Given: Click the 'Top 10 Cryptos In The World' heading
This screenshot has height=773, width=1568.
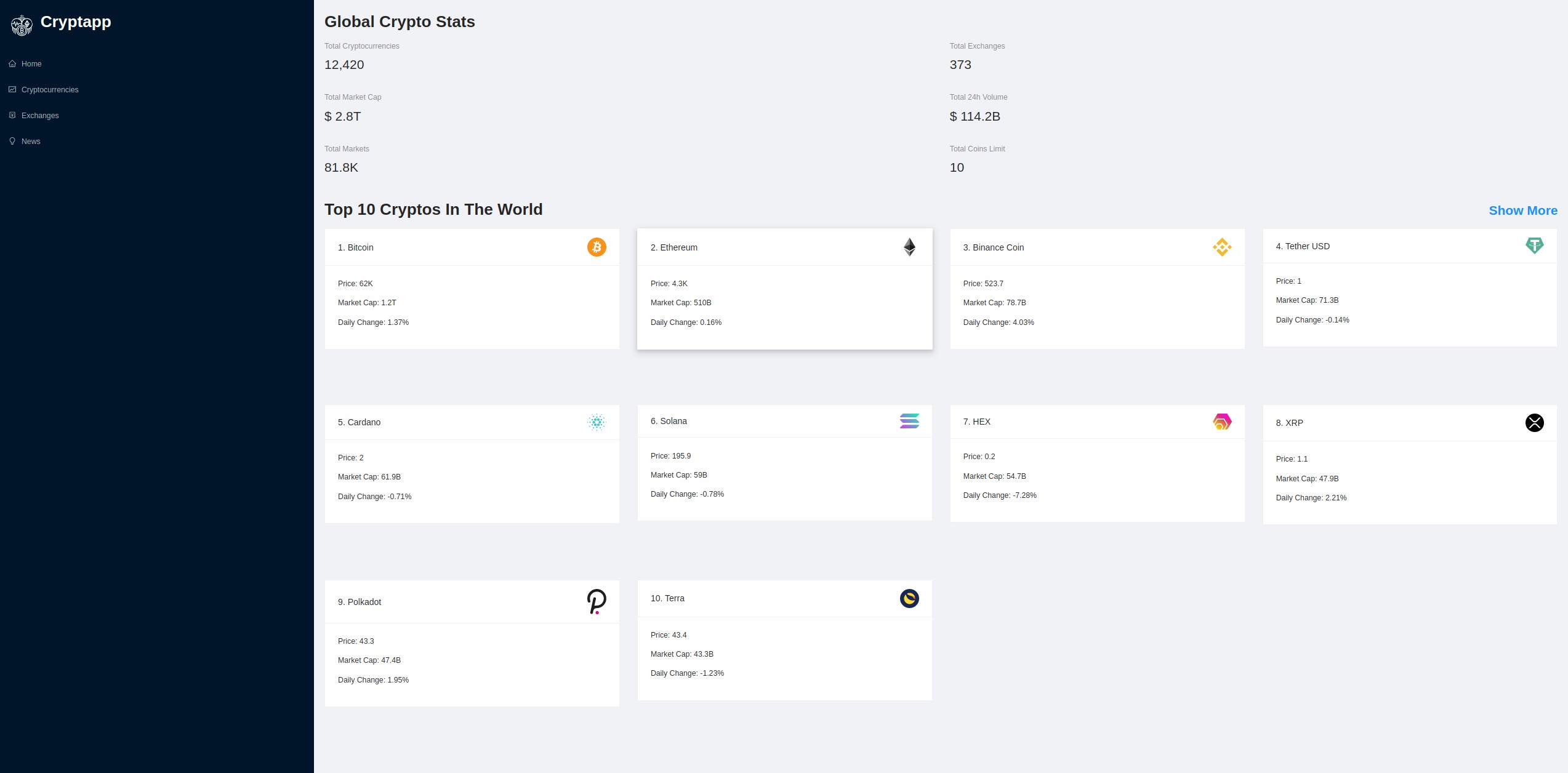Looking at the screenshot, I should tap(434, 209).
